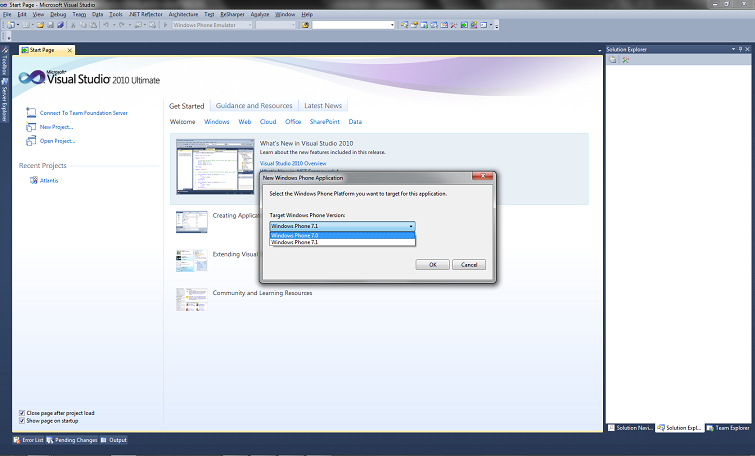Click the Save floppy disk toolbar icon
Screen dimensions: 755x456
[x=51, y=25]
